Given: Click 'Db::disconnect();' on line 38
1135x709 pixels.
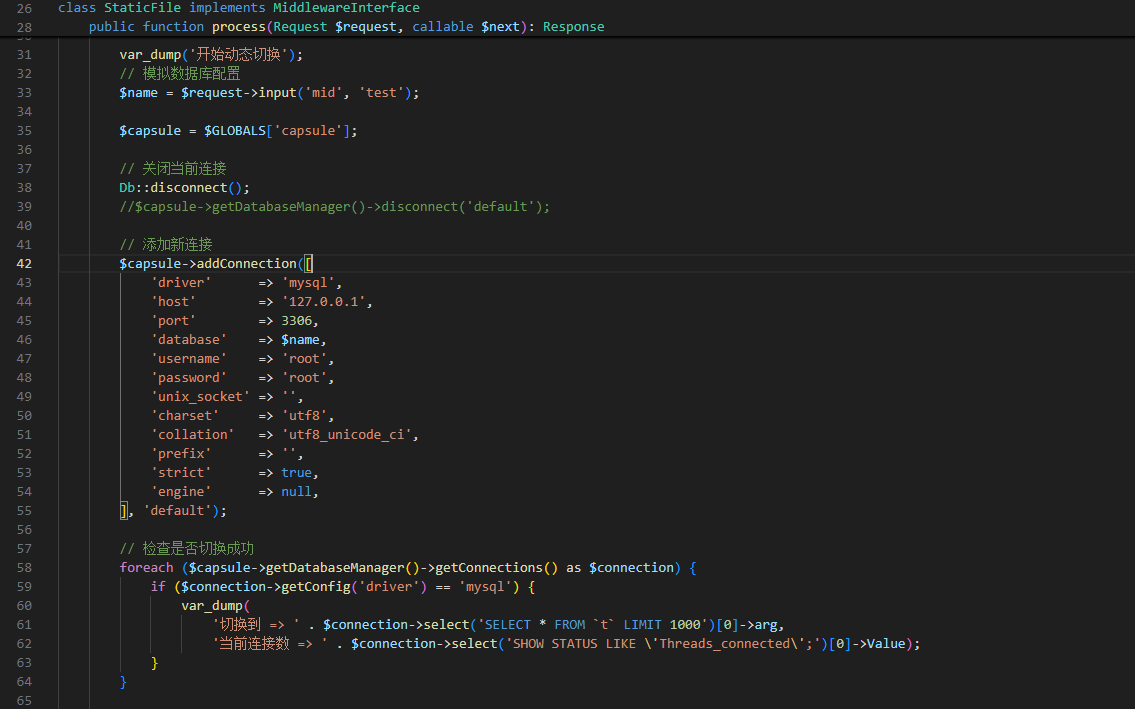Looking at the screenshot, I should 185,188.
